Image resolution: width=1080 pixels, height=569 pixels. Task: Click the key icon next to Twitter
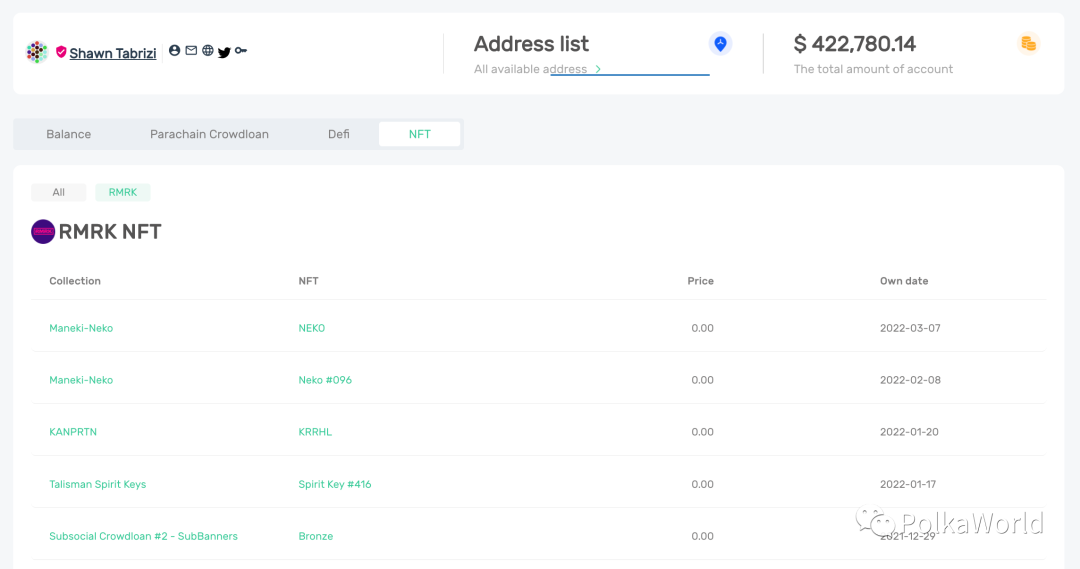pyautogui.click(x=240, y=50)
